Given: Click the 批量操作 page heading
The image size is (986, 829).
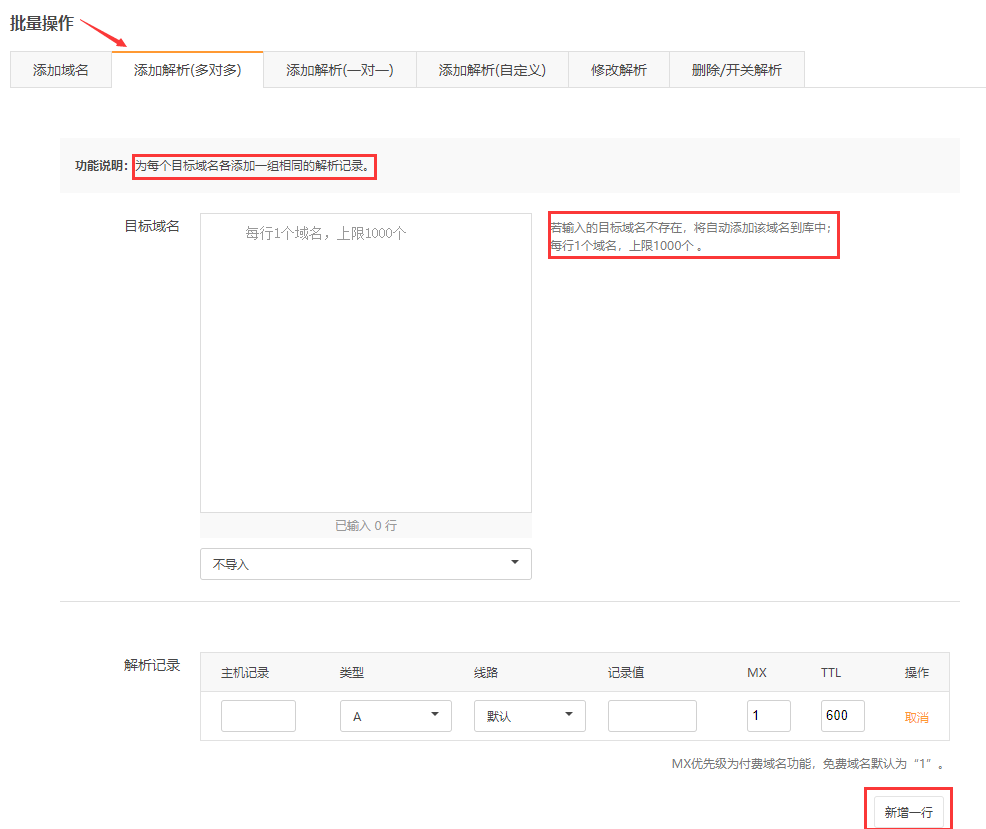Looking at the screenshot, I should coord(42,23).
